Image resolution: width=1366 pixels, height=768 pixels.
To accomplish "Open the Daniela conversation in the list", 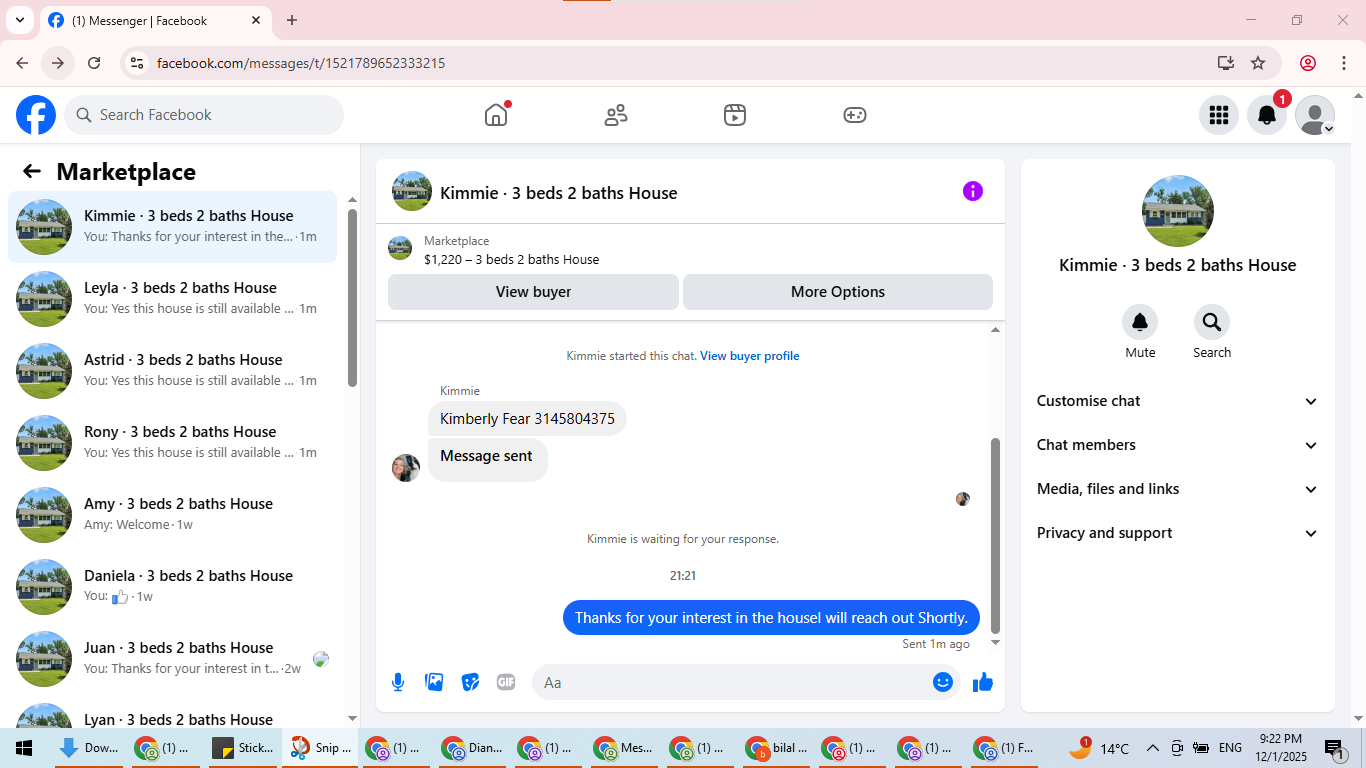I will pos(172,587).
